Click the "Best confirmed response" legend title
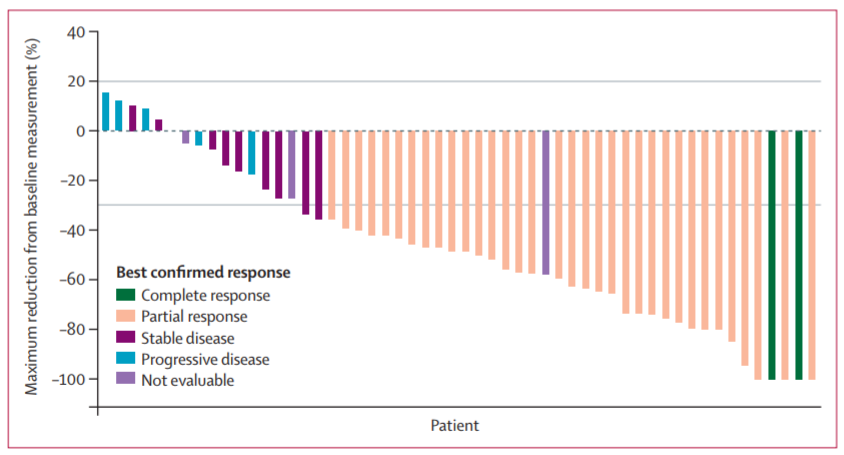The height and width of the screenshot is (455, 844). [203, 272]
